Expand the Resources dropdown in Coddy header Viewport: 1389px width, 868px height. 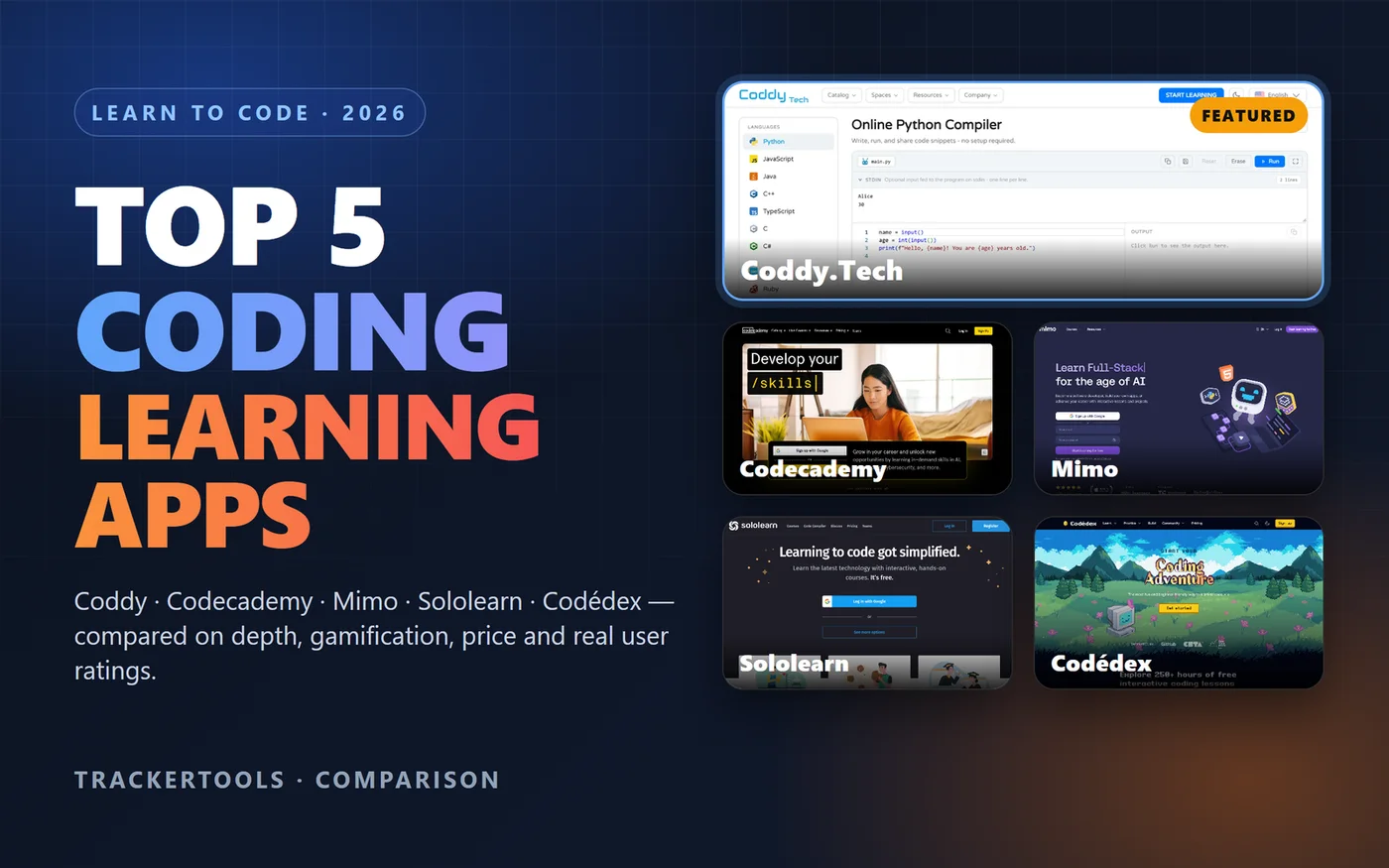931,95
